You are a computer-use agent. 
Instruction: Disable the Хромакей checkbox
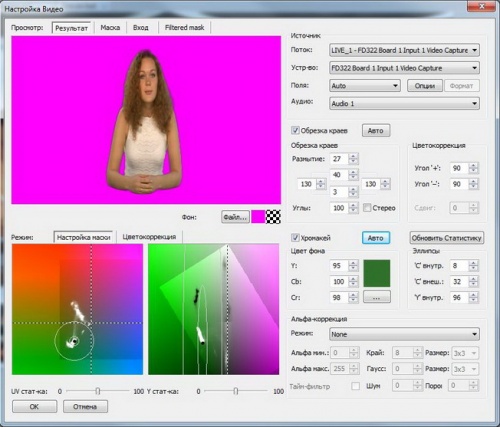coord(295,238)
